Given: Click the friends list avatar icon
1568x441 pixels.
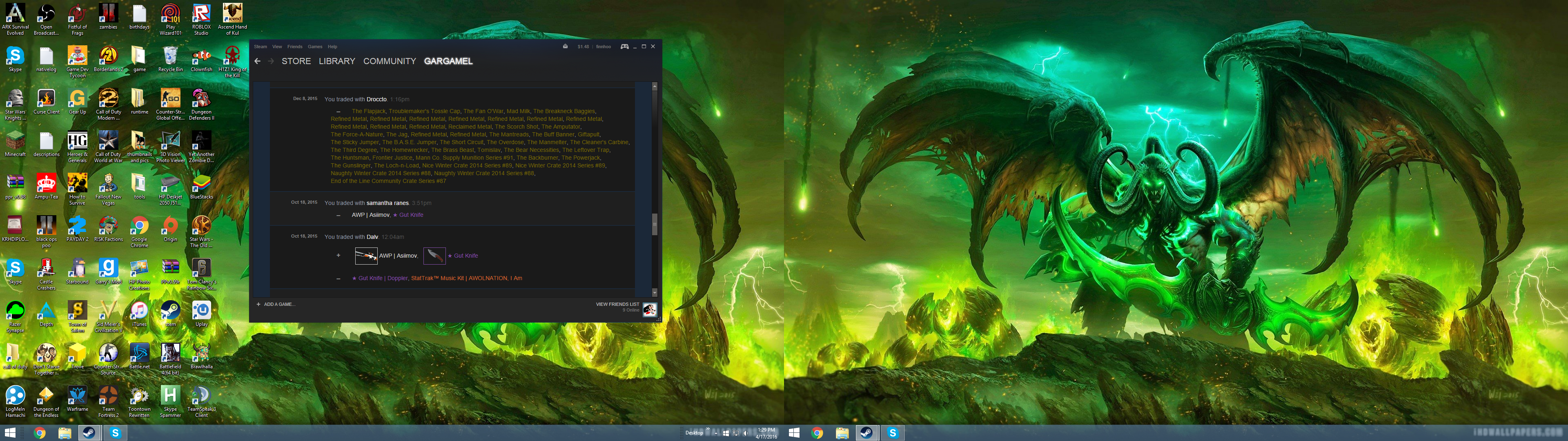Looking at the screenshot, I should [x=650, y=310].
